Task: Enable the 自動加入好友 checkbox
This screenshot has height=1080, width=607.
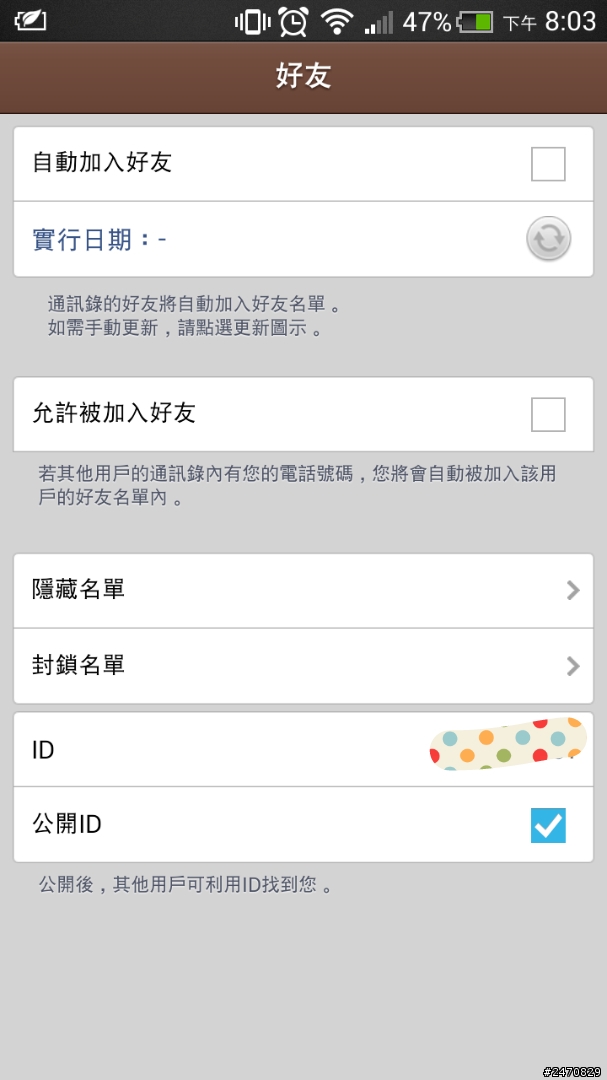Action: tap(548, 164)
